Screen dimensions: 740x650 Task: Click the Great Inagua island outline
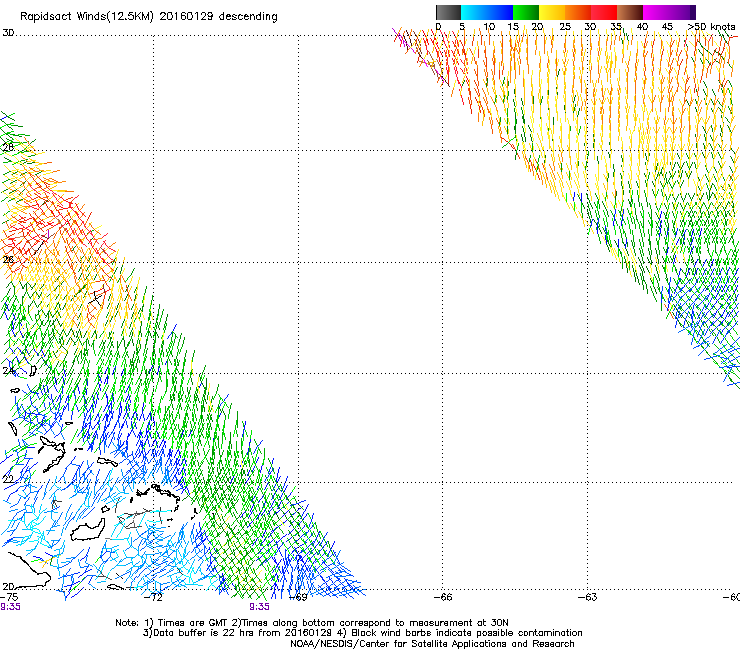tap(88, 530)
